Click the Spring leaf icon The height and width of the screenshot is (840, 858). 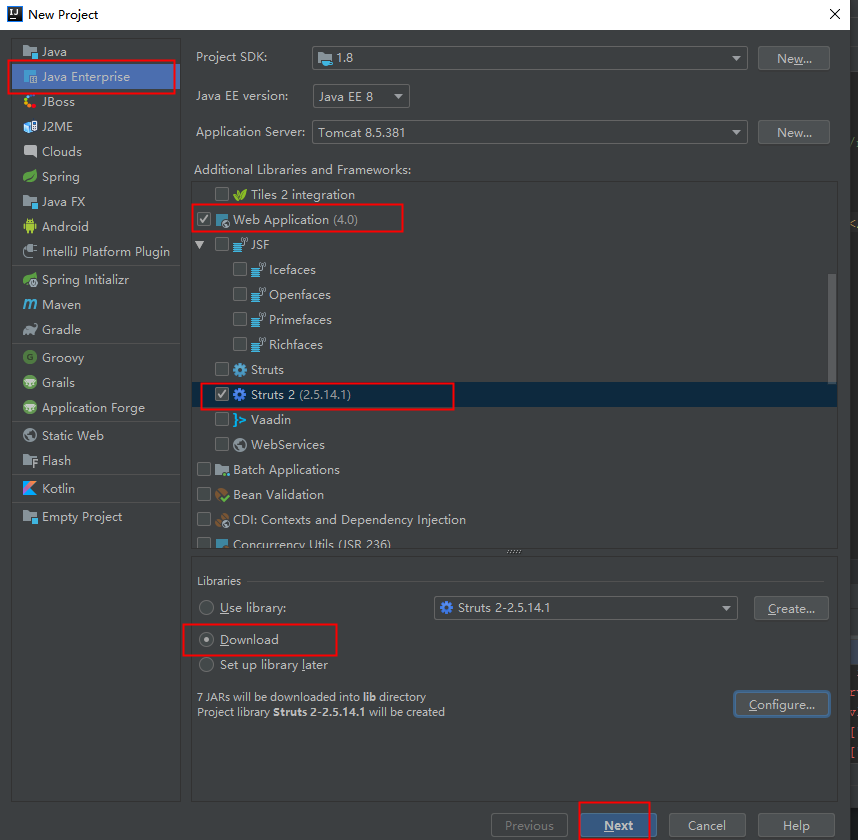(x=30, y=176)
